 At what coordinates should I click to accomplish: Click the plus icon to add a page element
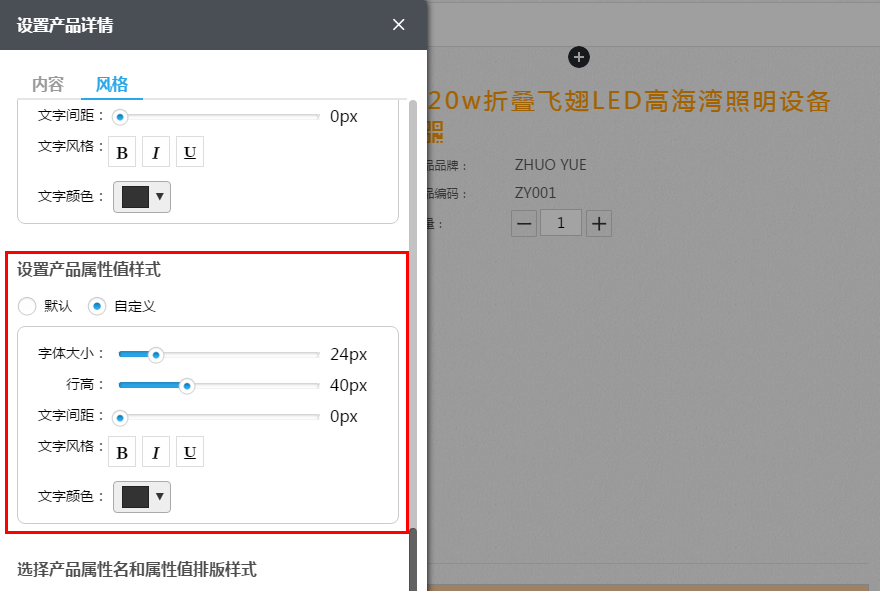click(x=579, y=57)
